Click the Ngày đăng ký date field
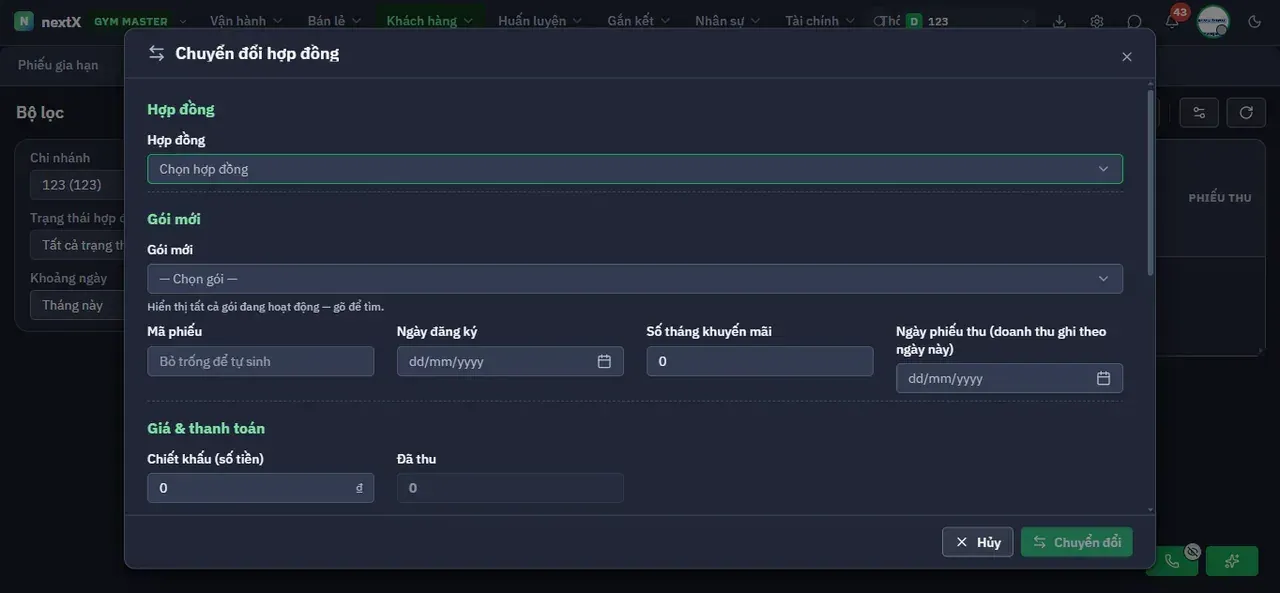Viewport: 1280px width, 593px height. [x=510, y=361]
